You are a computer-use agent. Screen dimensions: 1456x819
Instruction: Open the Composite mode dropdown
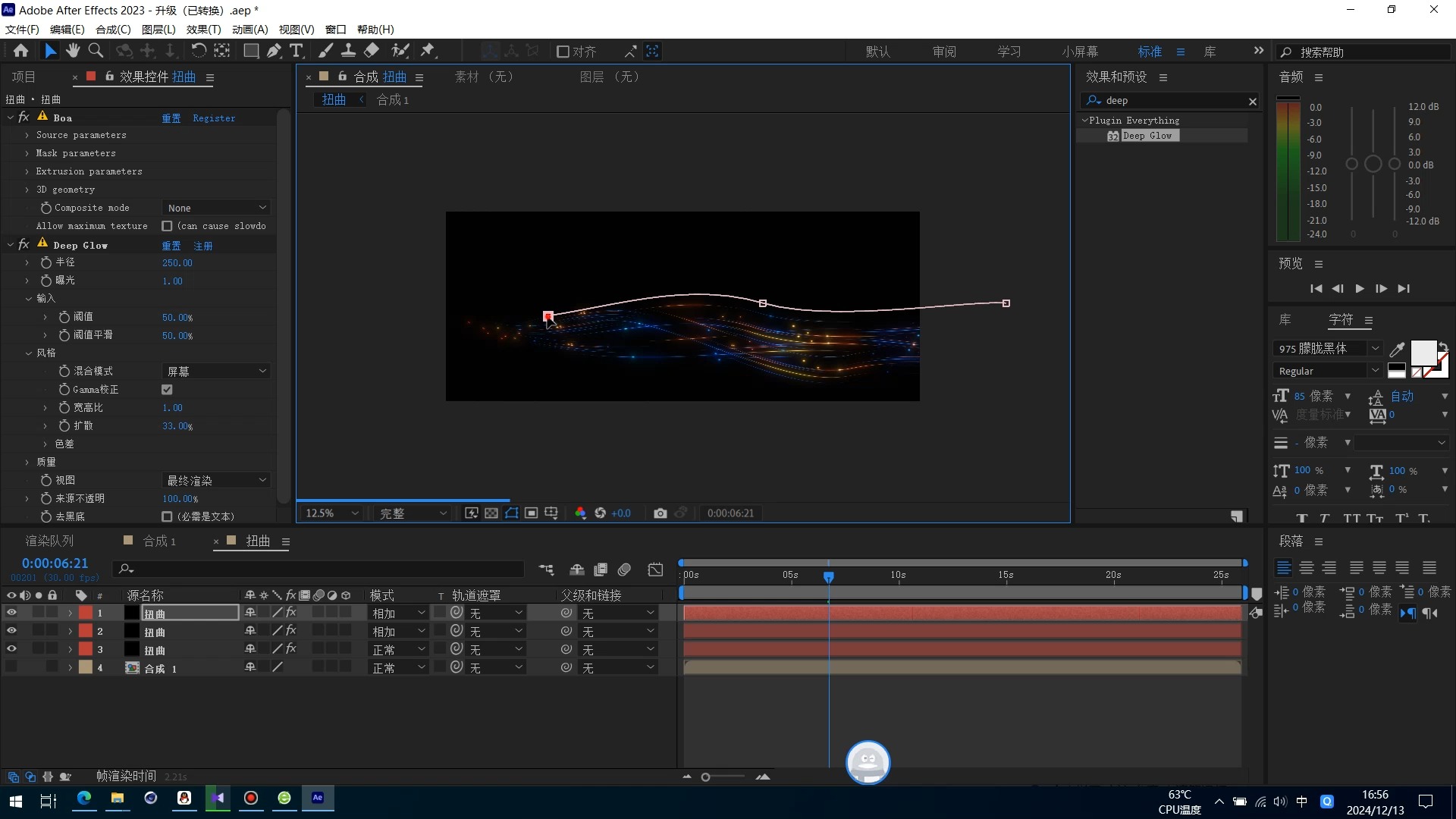point(217,208)
